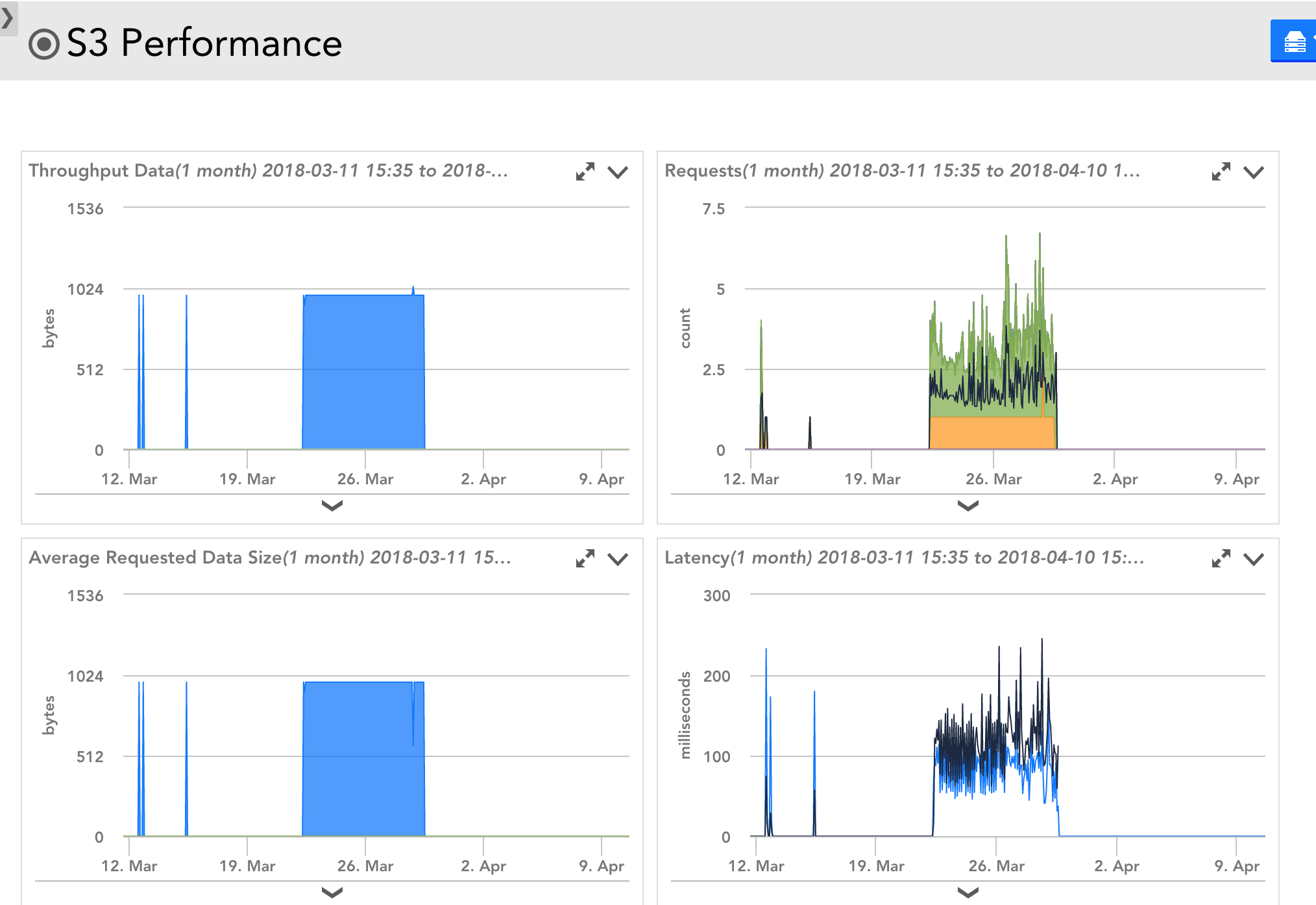The width and height of the screenshot is (1316, 905).
Task: Click blue filled area in Throughput Data graph
Action: coord(363,372)
